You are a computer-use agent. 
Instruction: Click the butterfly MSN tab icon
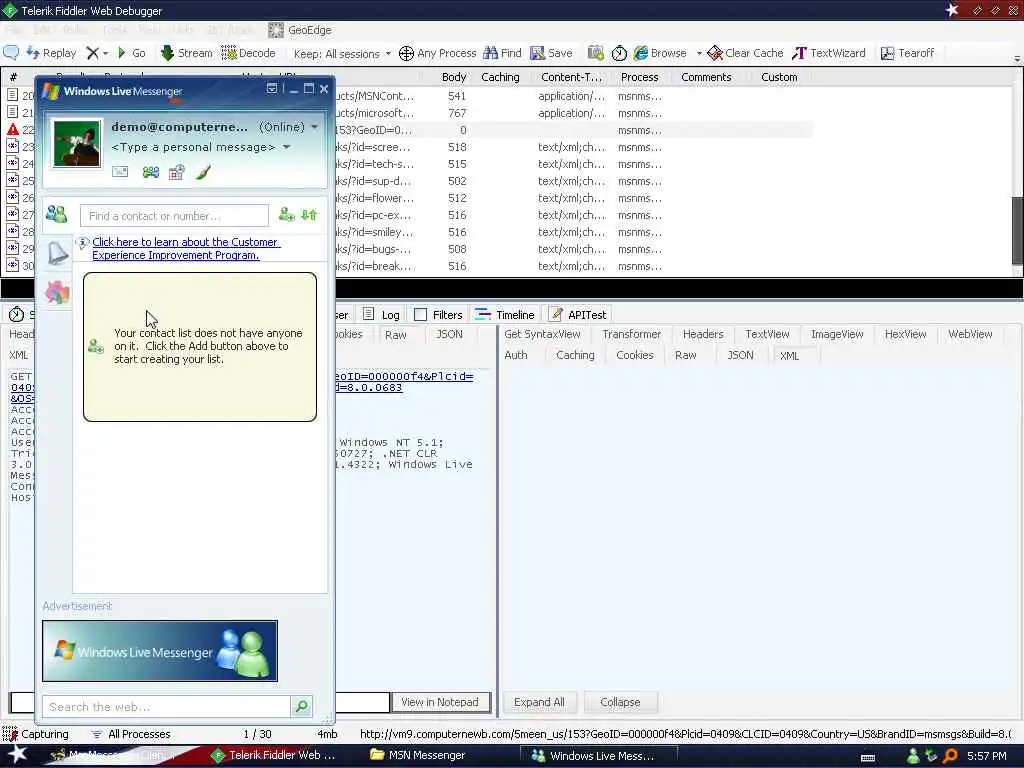tap(57, 292)
